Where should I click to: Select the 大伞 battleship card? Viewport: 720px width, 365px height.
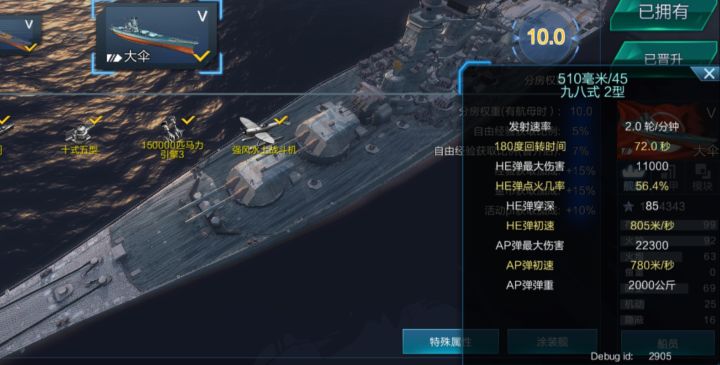pos(157,36)
